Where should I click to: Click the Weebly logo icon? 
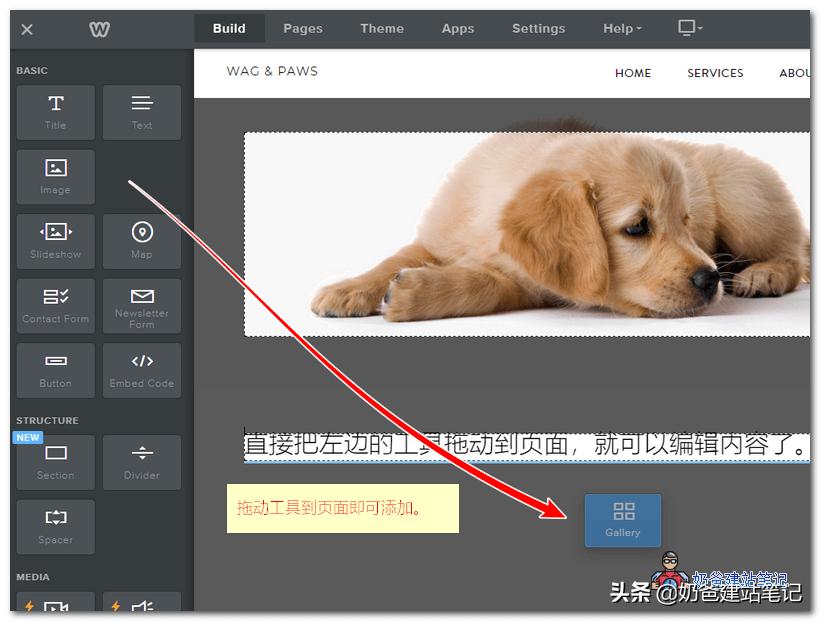(100, 29)
